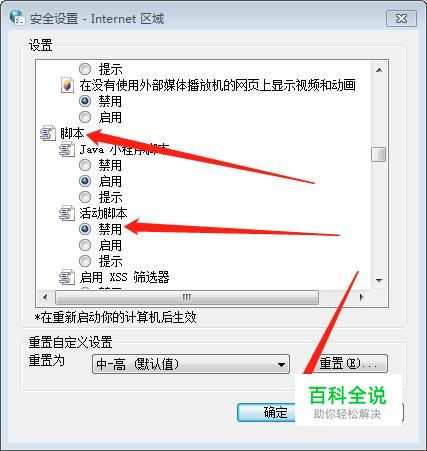Click the vertical scrollbar down arrow
427x451 pixels.
(379, 280)
